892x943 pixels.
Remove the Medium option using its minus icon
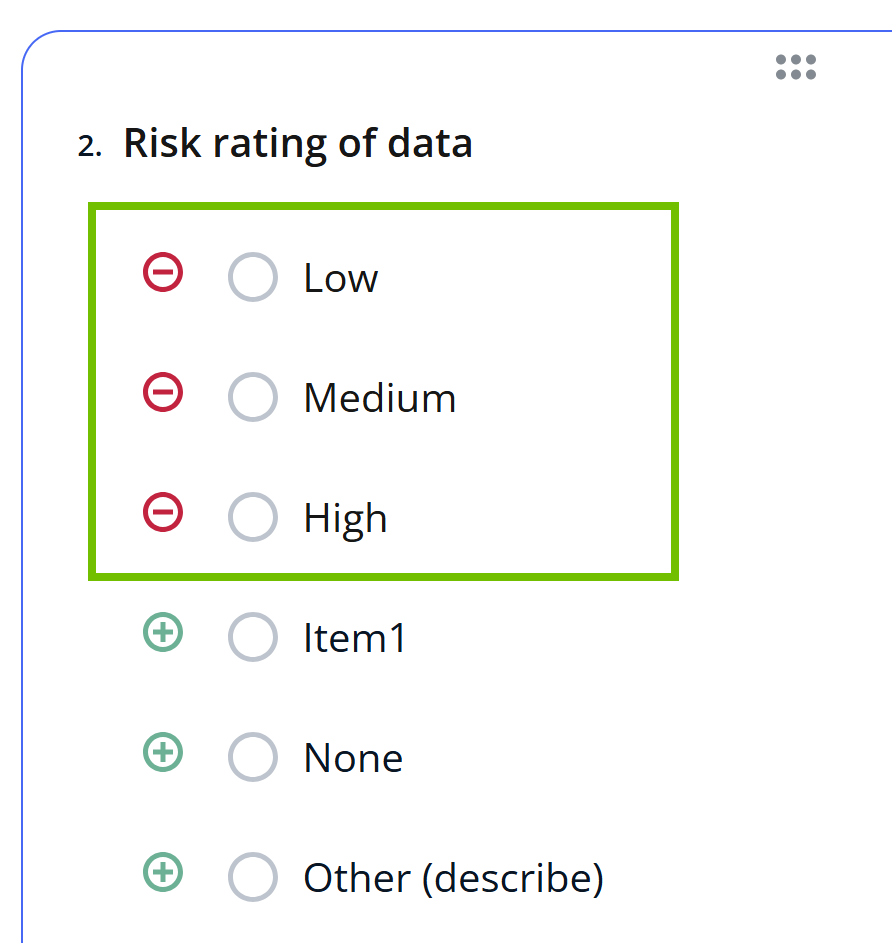[x=162, y=393]
